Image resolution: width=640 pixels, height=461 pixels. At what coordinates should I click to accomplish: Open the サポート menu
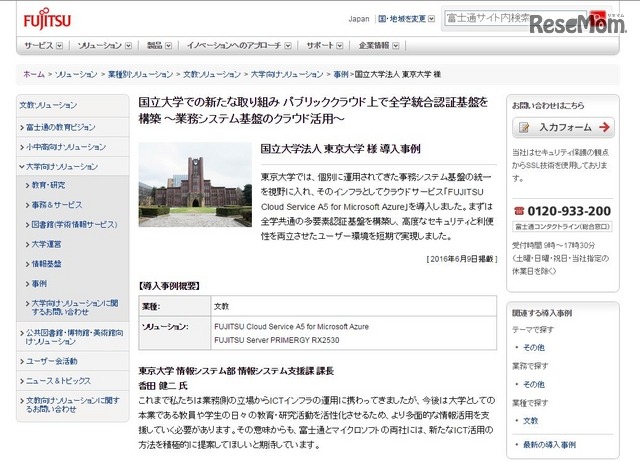coord(324,45)
